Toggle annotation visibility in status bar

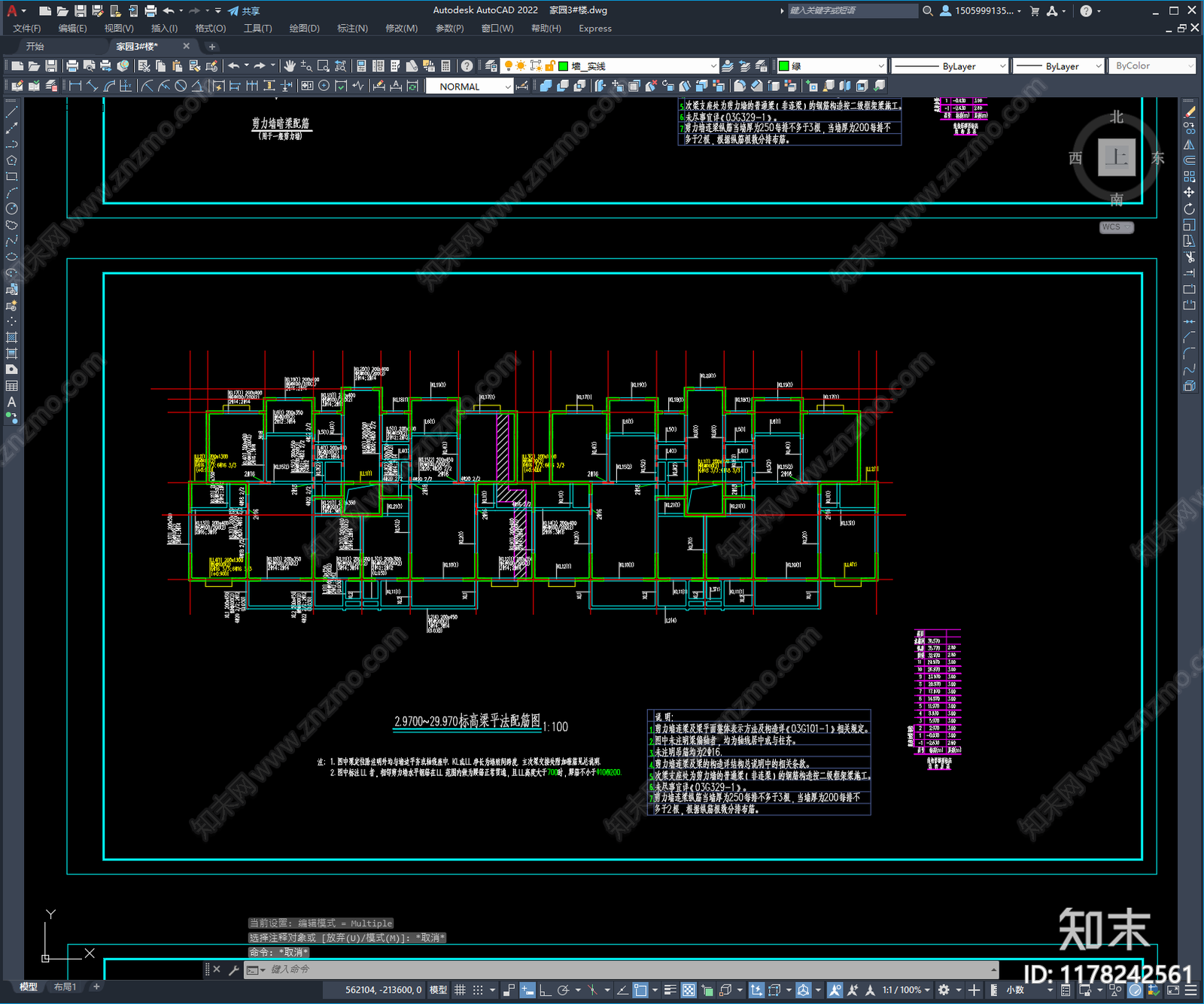click(835, 990)
